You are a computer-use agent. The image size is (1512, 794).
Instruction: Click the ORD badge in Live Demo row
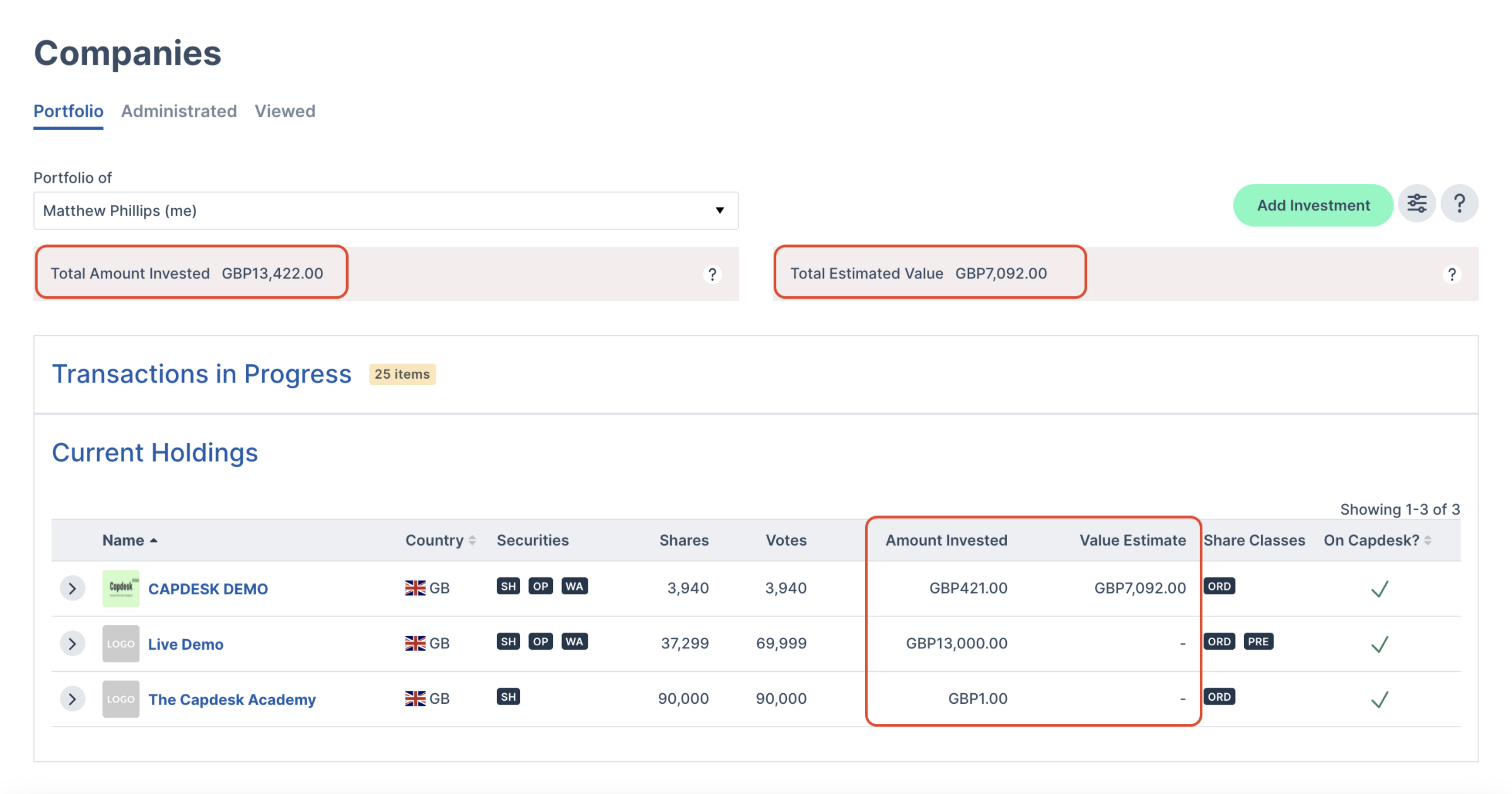(x=1219, y=642)
